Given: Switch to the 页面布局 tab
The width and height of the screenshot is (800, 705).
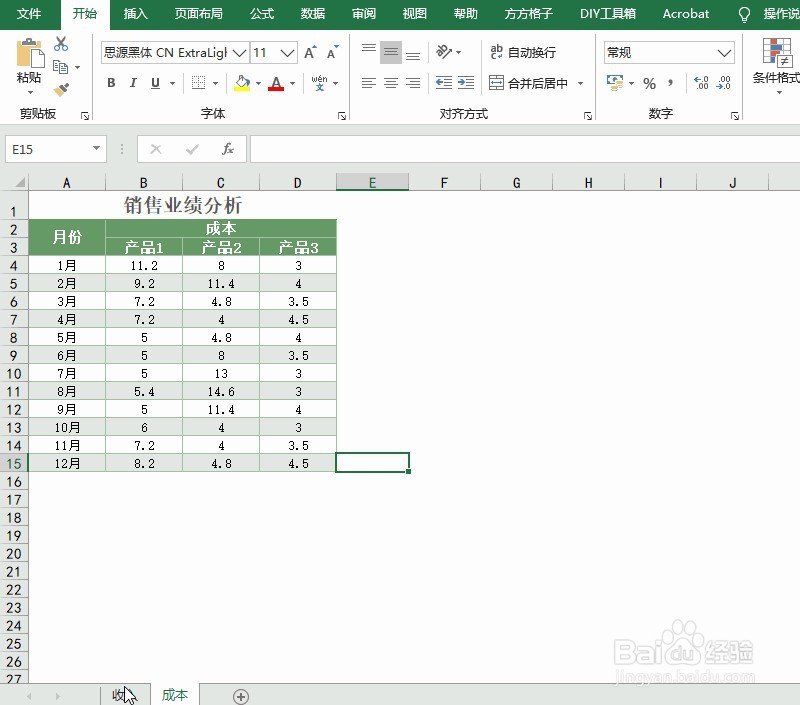Looking at the screenshot, I should (198, 14).
